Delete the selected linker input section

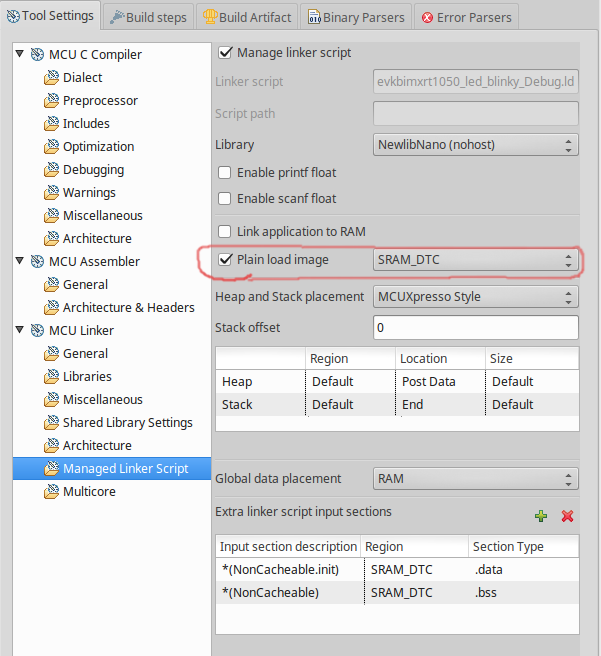tap(567, 516)
